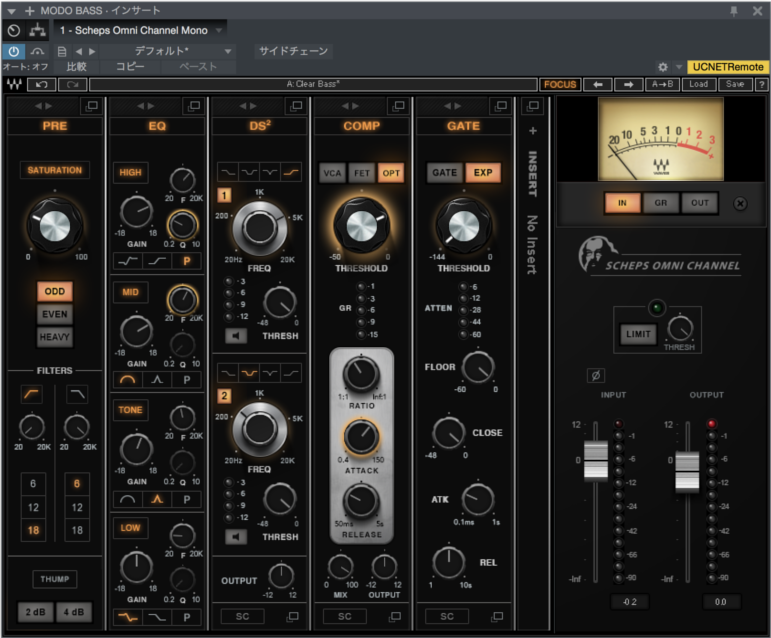Viewport: 771px width, 638px height.
Task: Click DS² band 1 listen speaker icon
Action: 236,336
